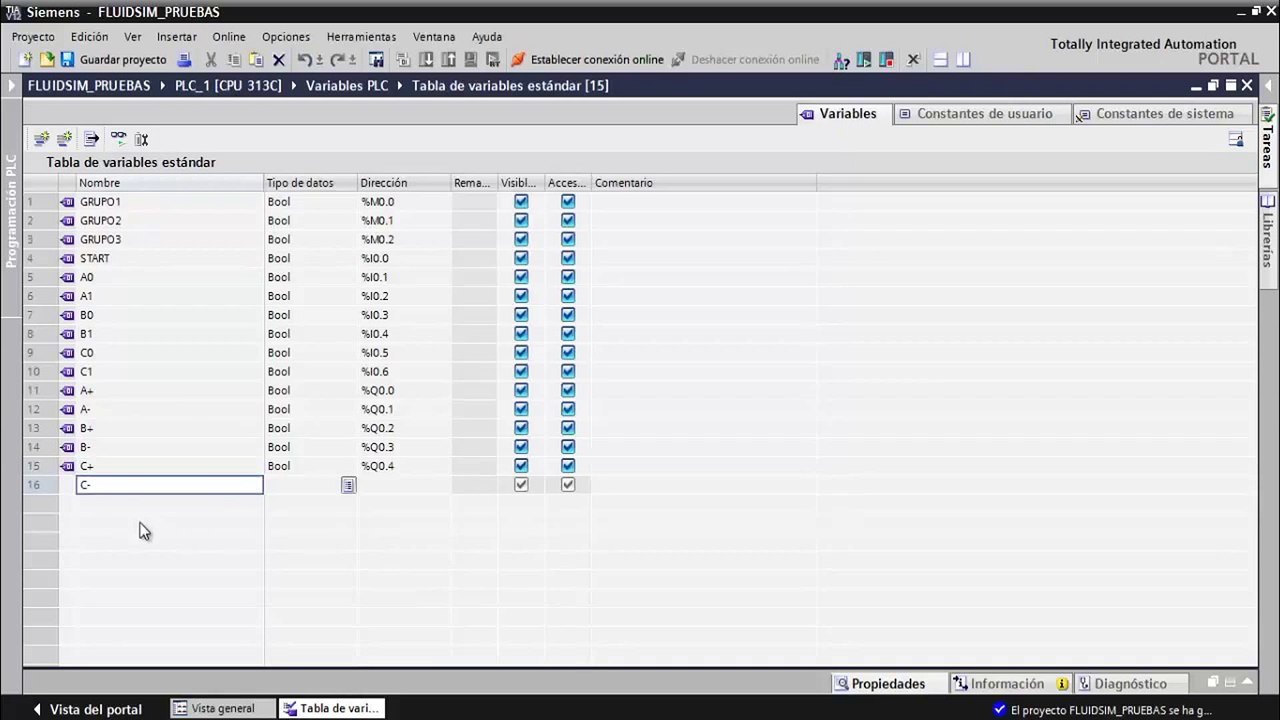This screenshot has width=1280, height=720.
Task: Toggle Visible checkbox for START row
Action: [521, 258]
